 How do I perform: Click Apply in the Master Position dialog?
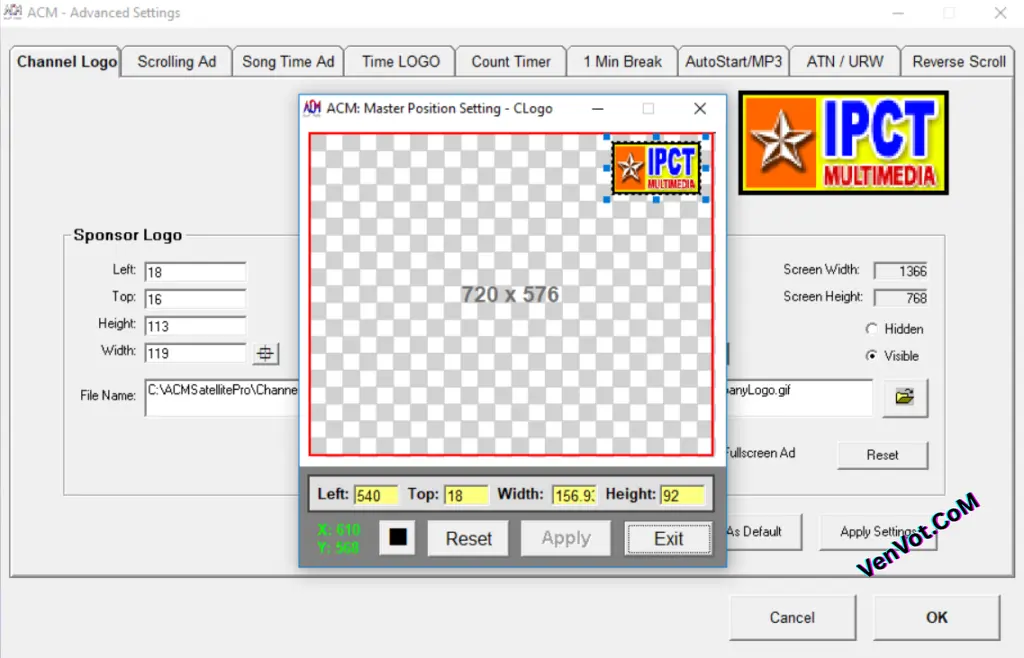[x=565, y=537]
